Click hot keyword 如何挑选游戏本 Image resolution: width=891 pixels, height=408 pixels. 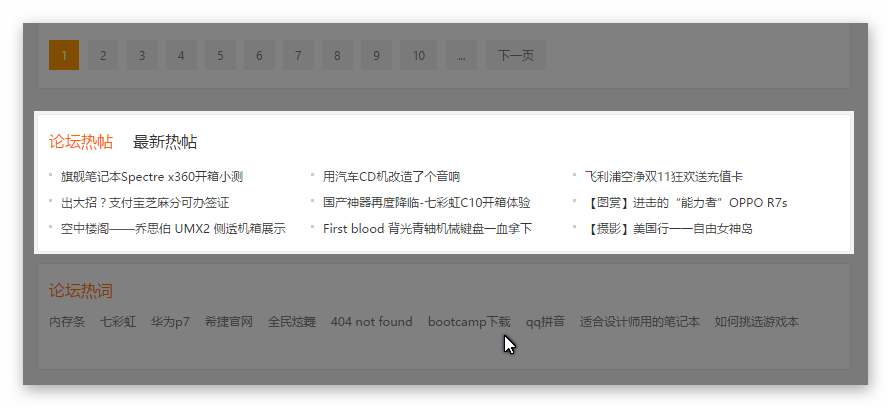(757, 322)
